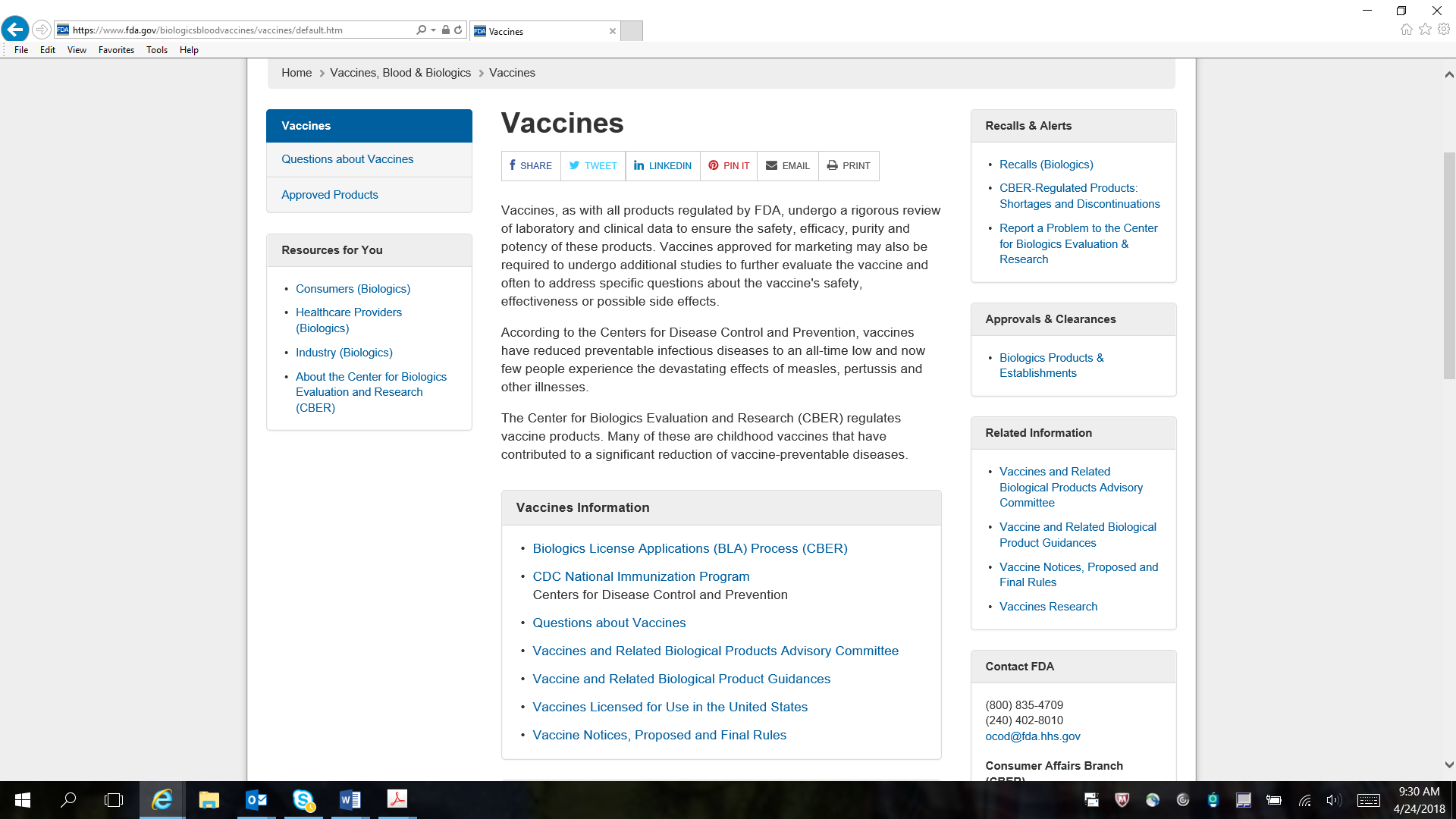The height and width of the screenshot is (819, 1456).
Task: Open Skype from the taskbar
Action: point(303,799)
